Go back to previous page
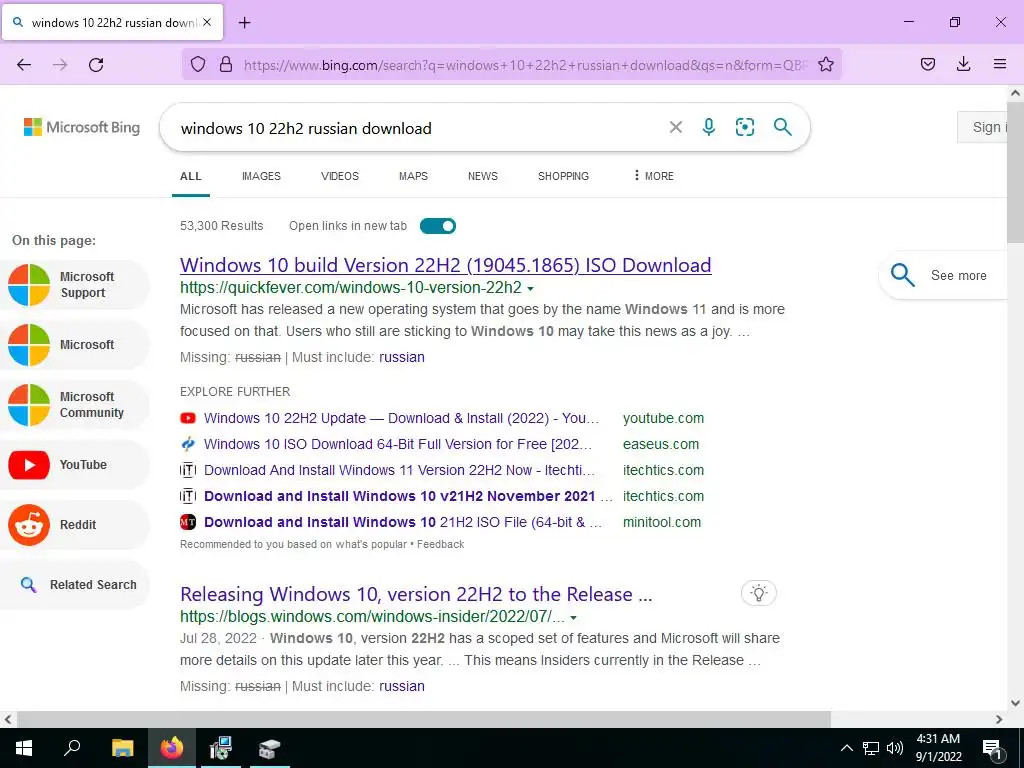Screen dimensions: 1024x768 24,64
